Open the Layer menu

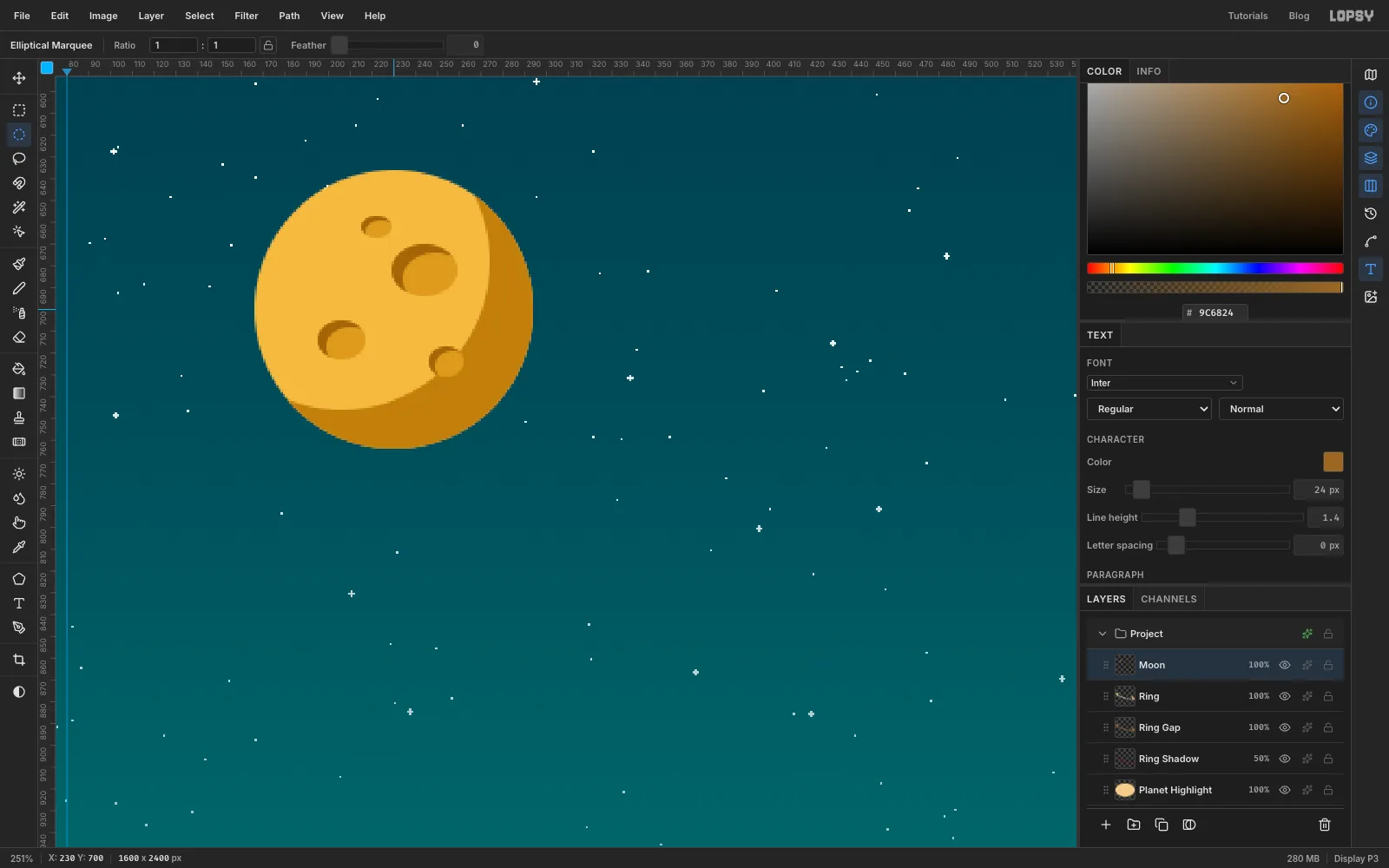[151, 16]
